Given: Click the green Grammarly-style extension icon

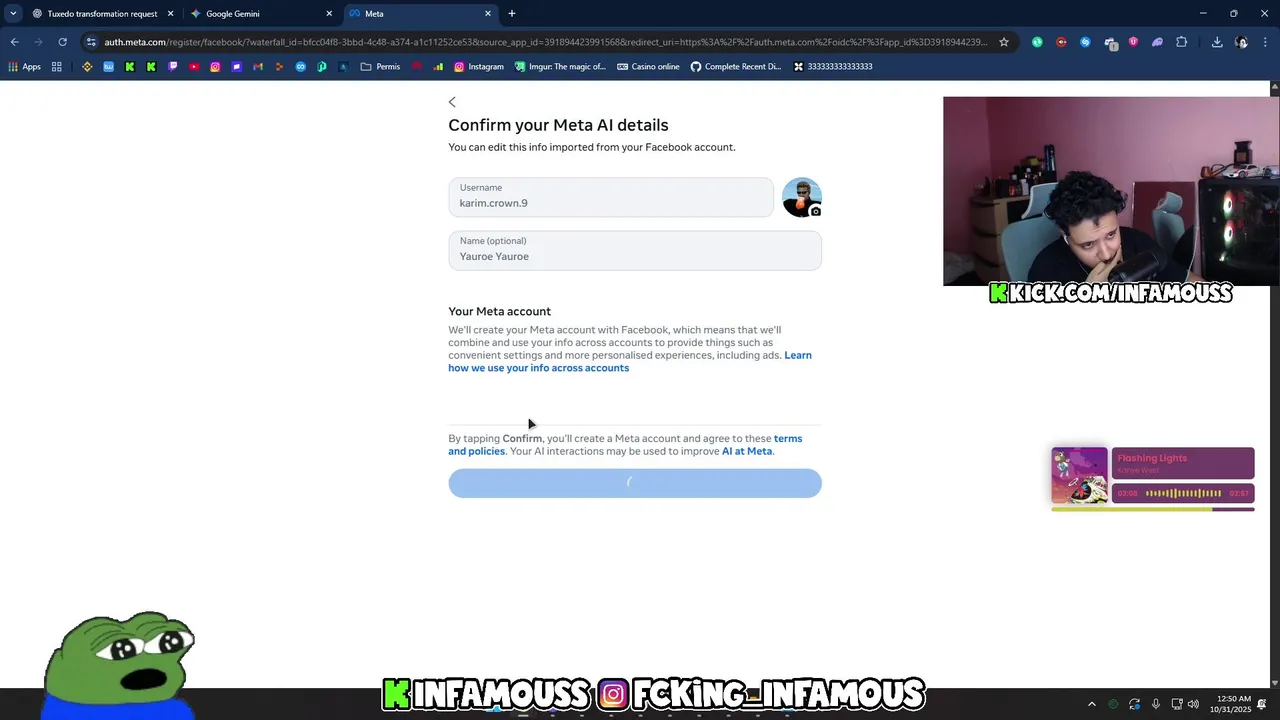Looking at the screenshot, I should pos(1037,42).
